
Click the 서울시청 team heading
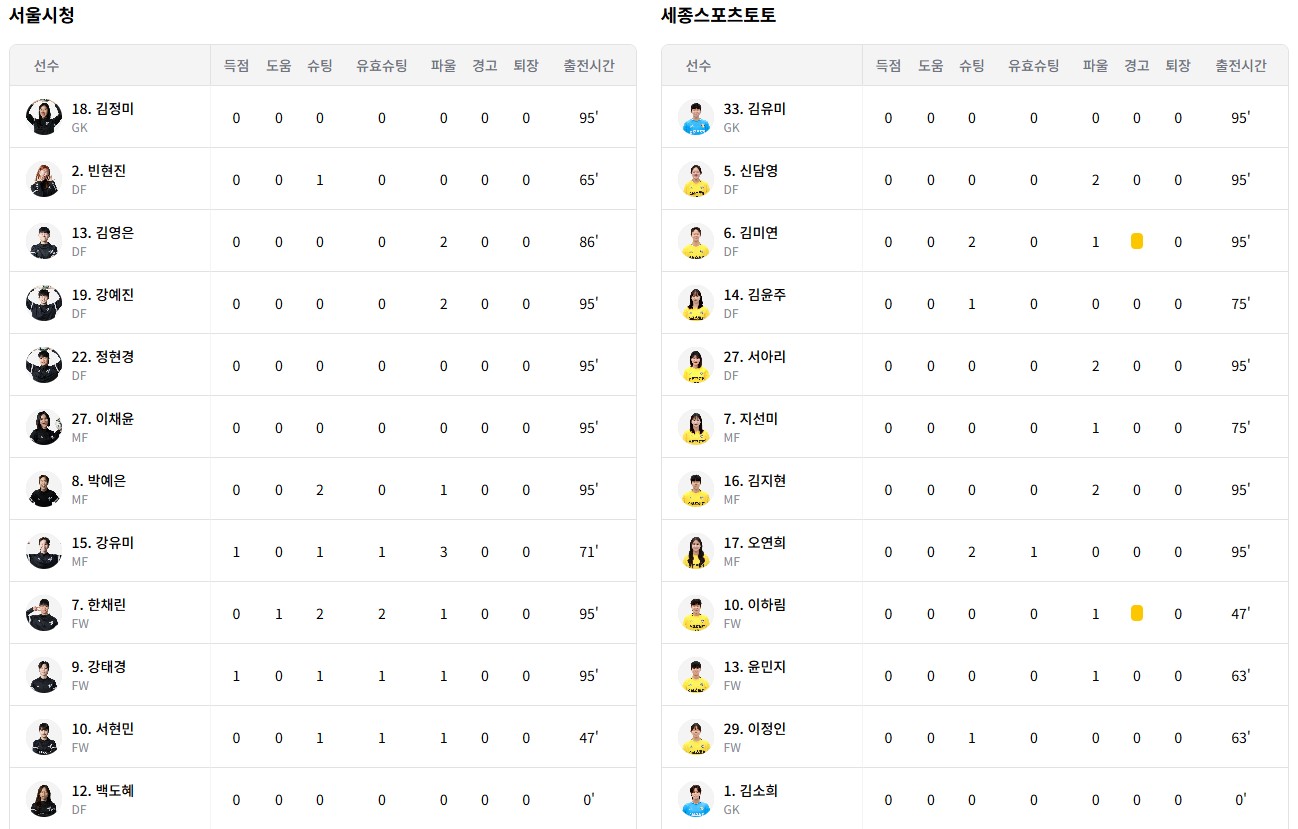click(41, 15)
